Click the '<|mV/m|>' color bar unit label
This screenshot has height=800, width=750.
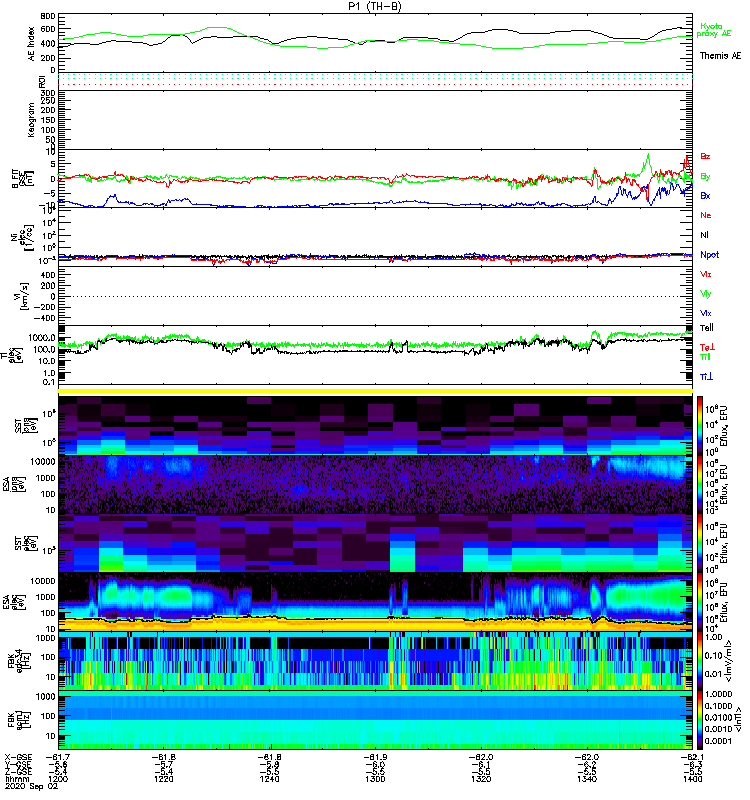728,661
